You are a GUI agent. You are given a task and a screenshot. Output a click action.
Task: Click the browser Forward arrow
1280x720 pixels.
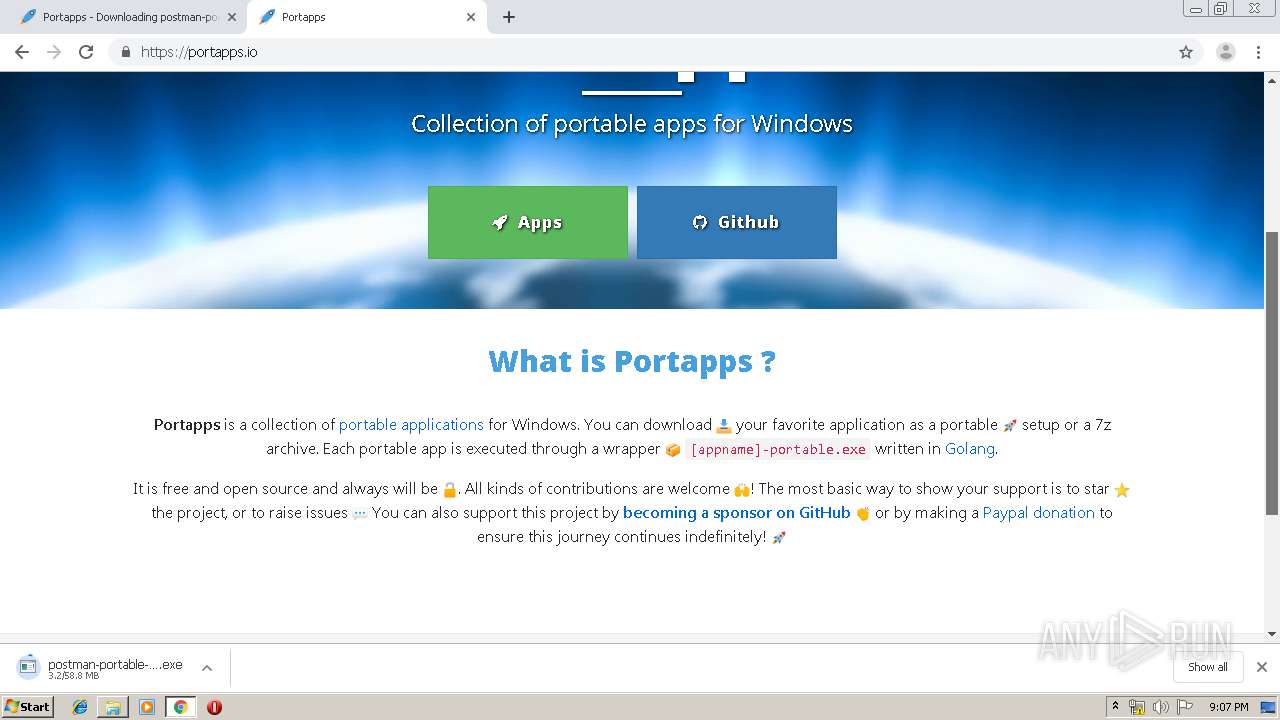(54, 52)
